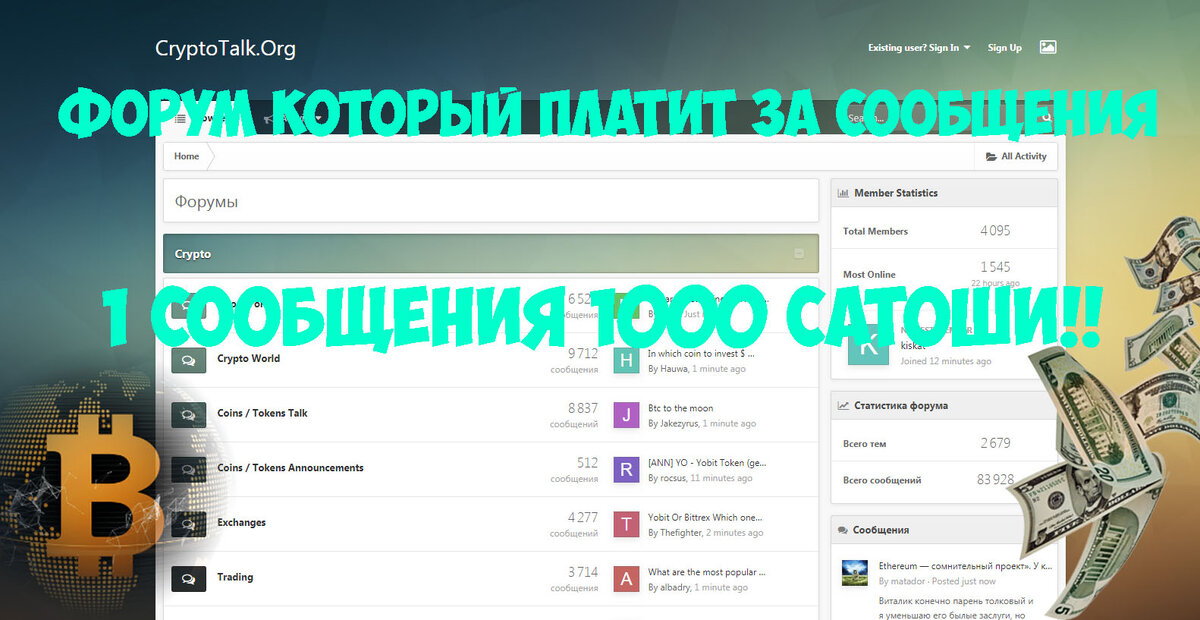Open Exchanges forum
1200x620 pixels.
pos(241,522)
